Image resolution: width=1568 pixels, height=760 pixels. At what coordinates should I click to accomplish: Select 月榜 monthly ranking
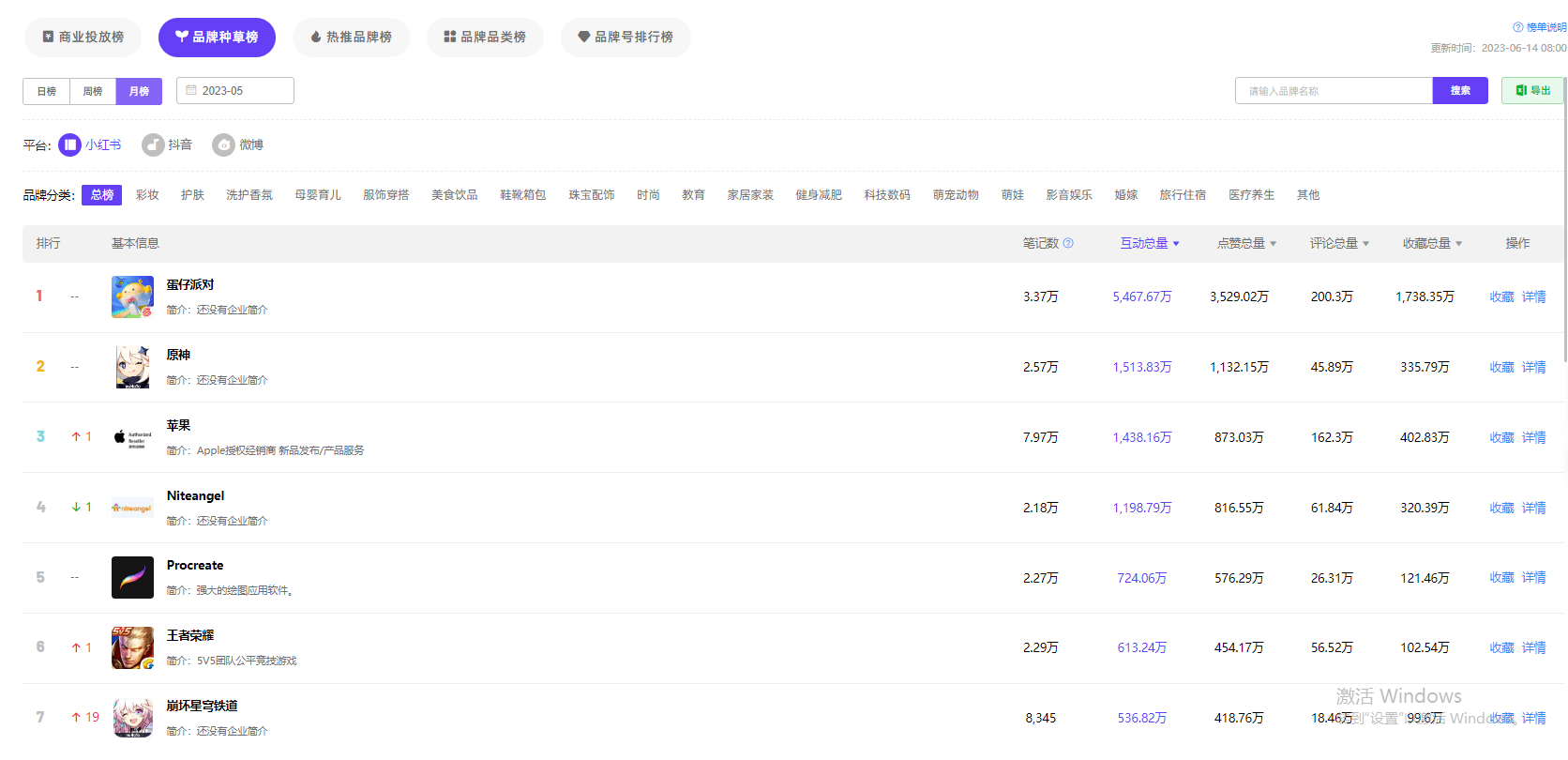(x=139, y=91)
